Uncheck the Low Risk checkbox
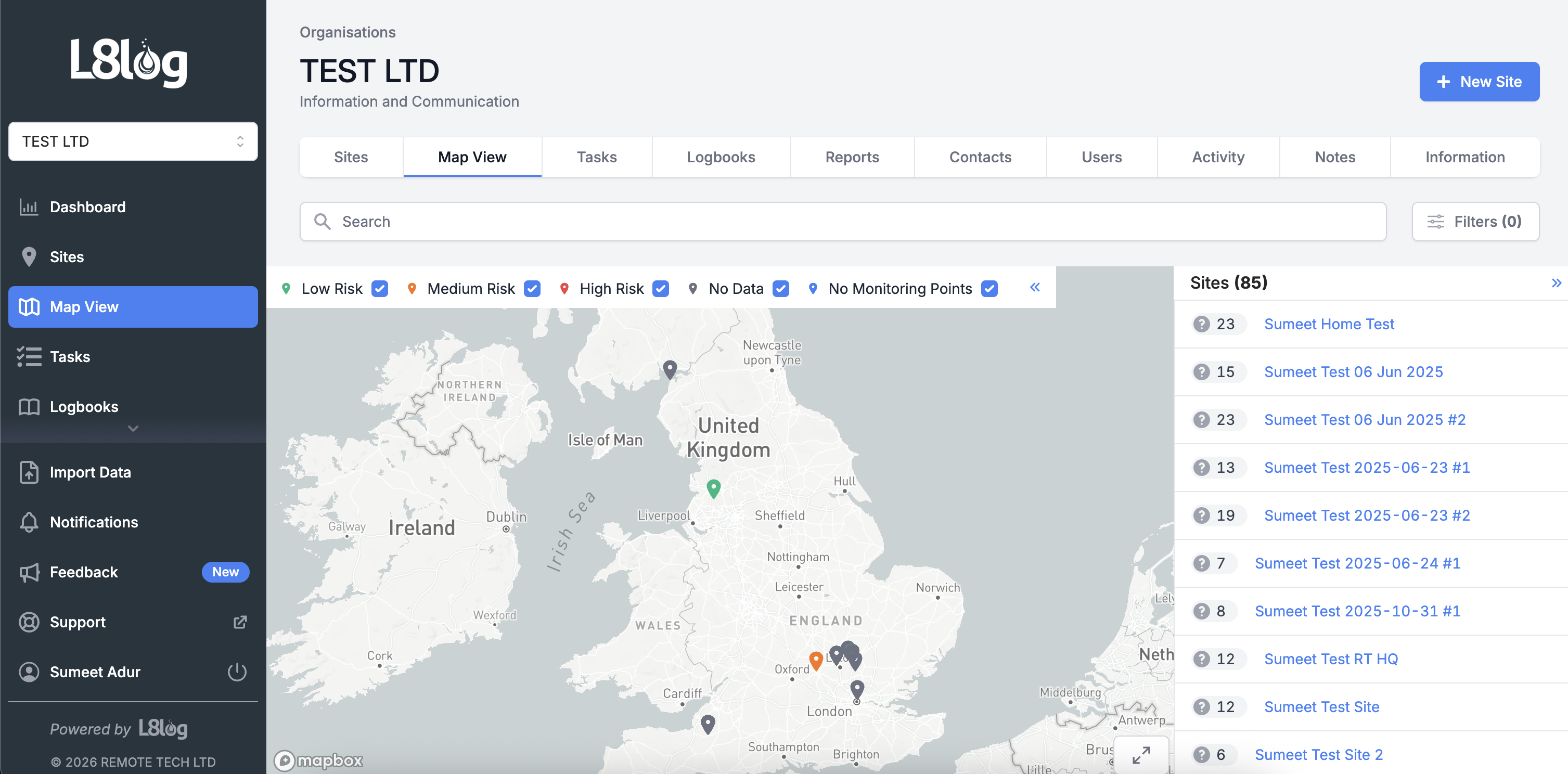This screenshot has width=1568, height=774. click(x=380, y=288)
